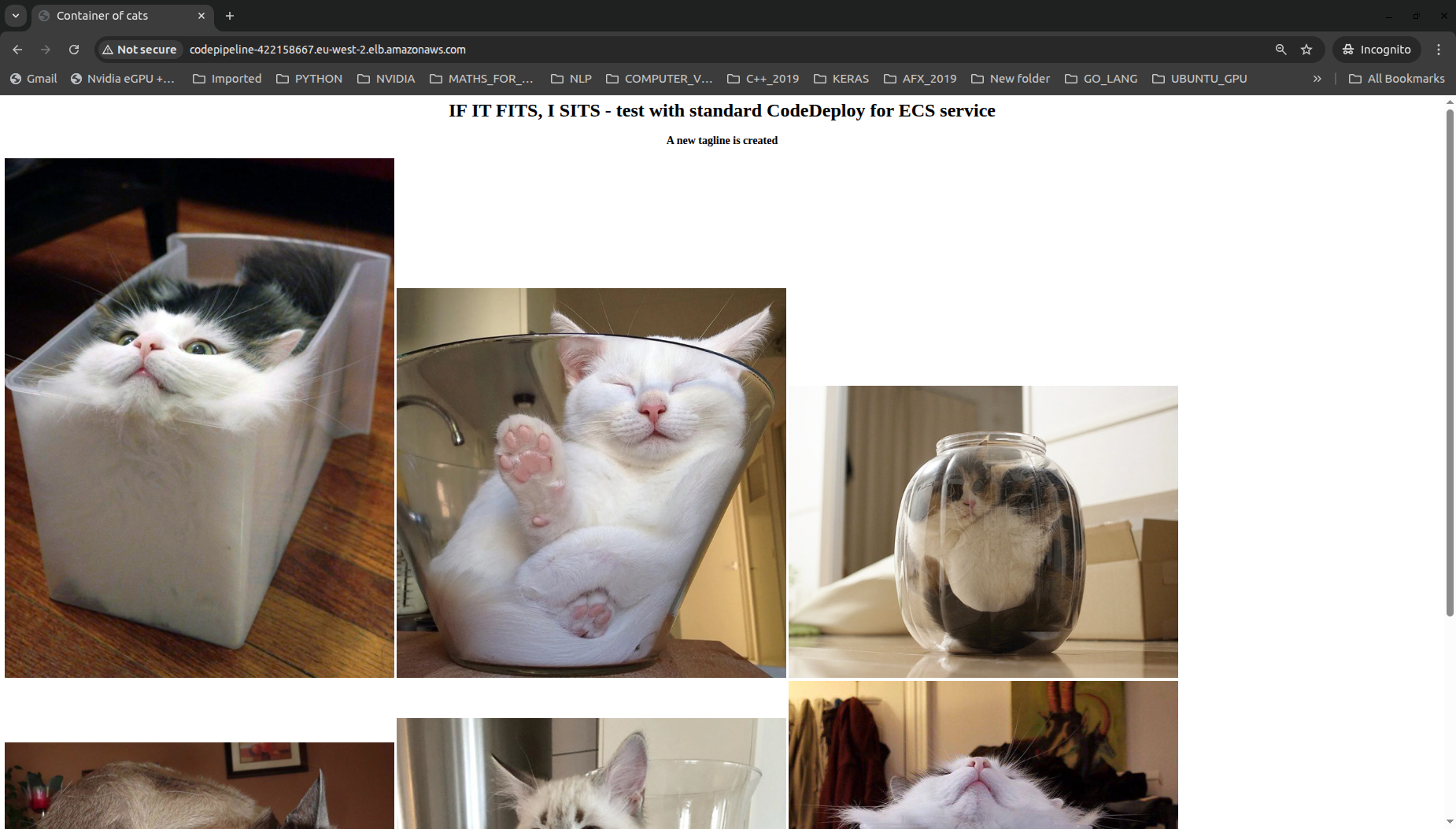Viewport: 1456px width, 829px height.
Task: Open the MATHS_FOR_ bookmarks folder
Action: coord(482,79)
